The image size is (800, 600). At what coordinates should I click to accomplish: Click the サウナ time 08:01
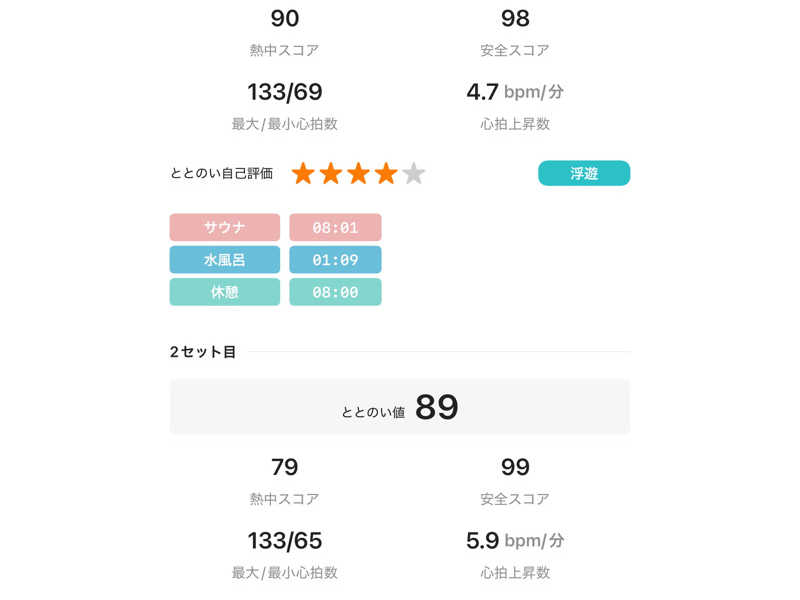click(x=335, y=227)
